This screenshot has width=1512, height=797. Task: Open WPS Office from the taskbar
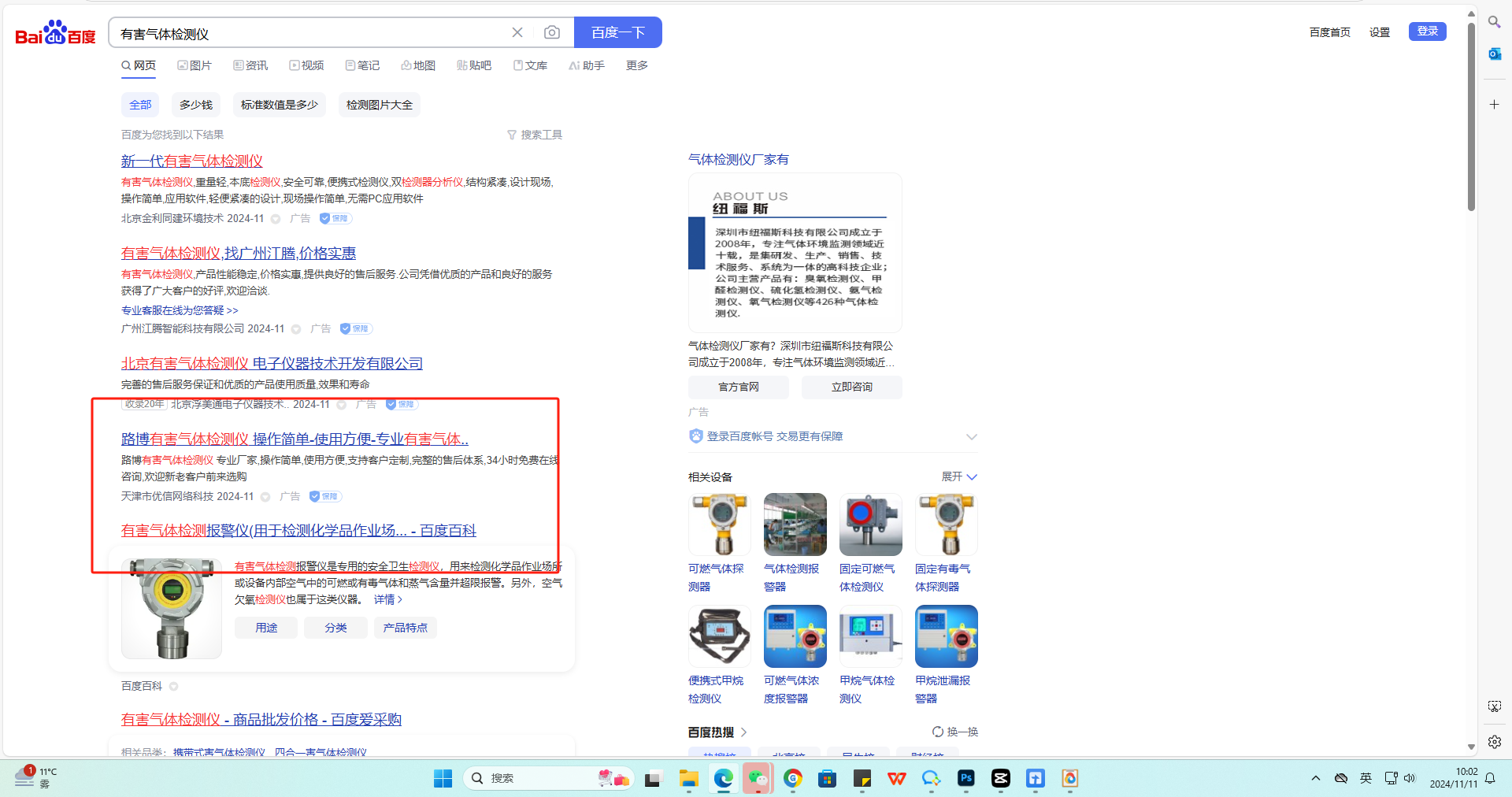point(896,779)
